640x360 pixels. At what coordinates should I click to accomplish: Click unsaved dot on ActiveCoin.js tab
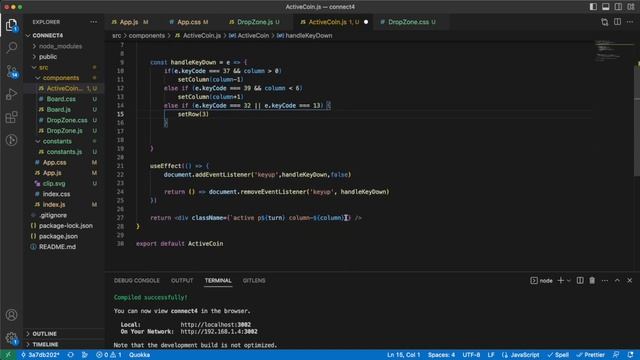(x=366, y=22)
